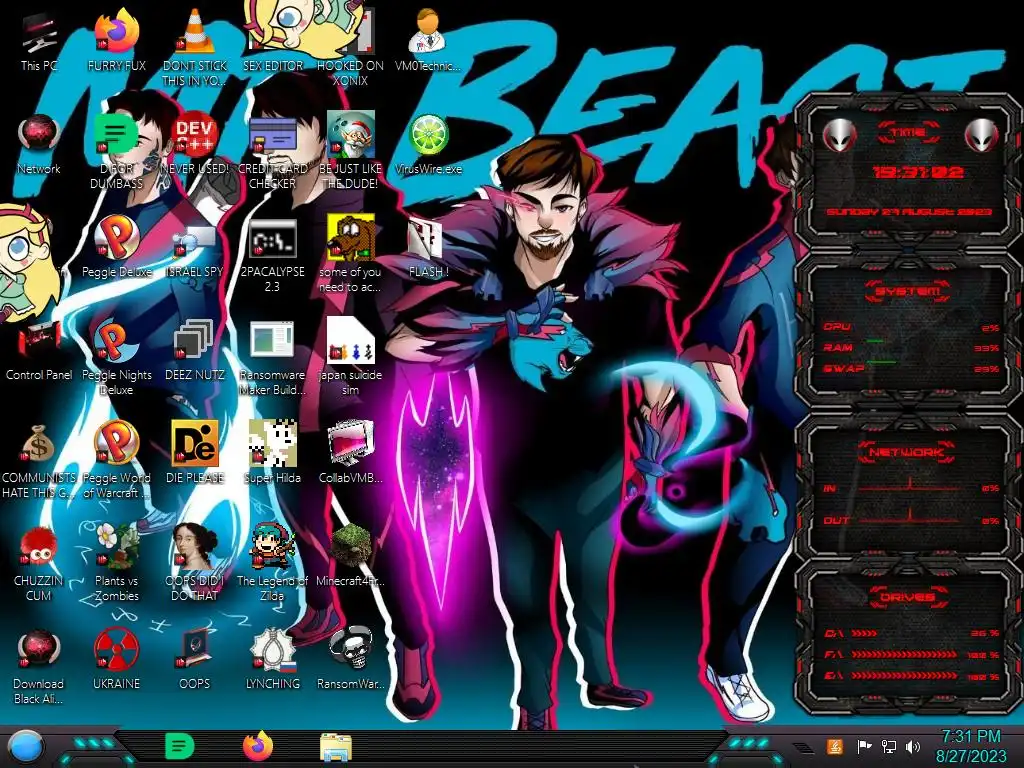Launch the Super Hilda game shortcut

pyautogui.click(x=272, y=445)
